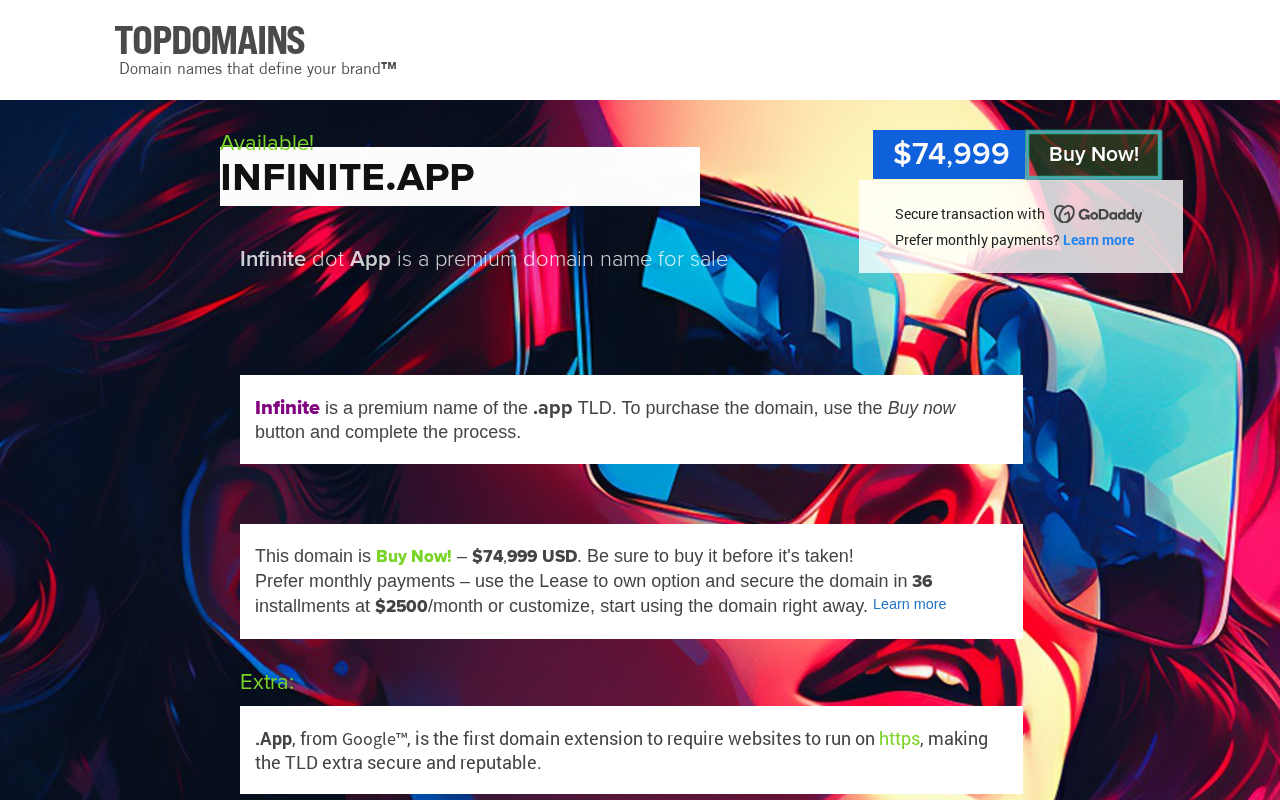Open Learn more link after lease details
Image resolution: width=1280 pixels, height=800 pixels.
(x=909, y=604)
